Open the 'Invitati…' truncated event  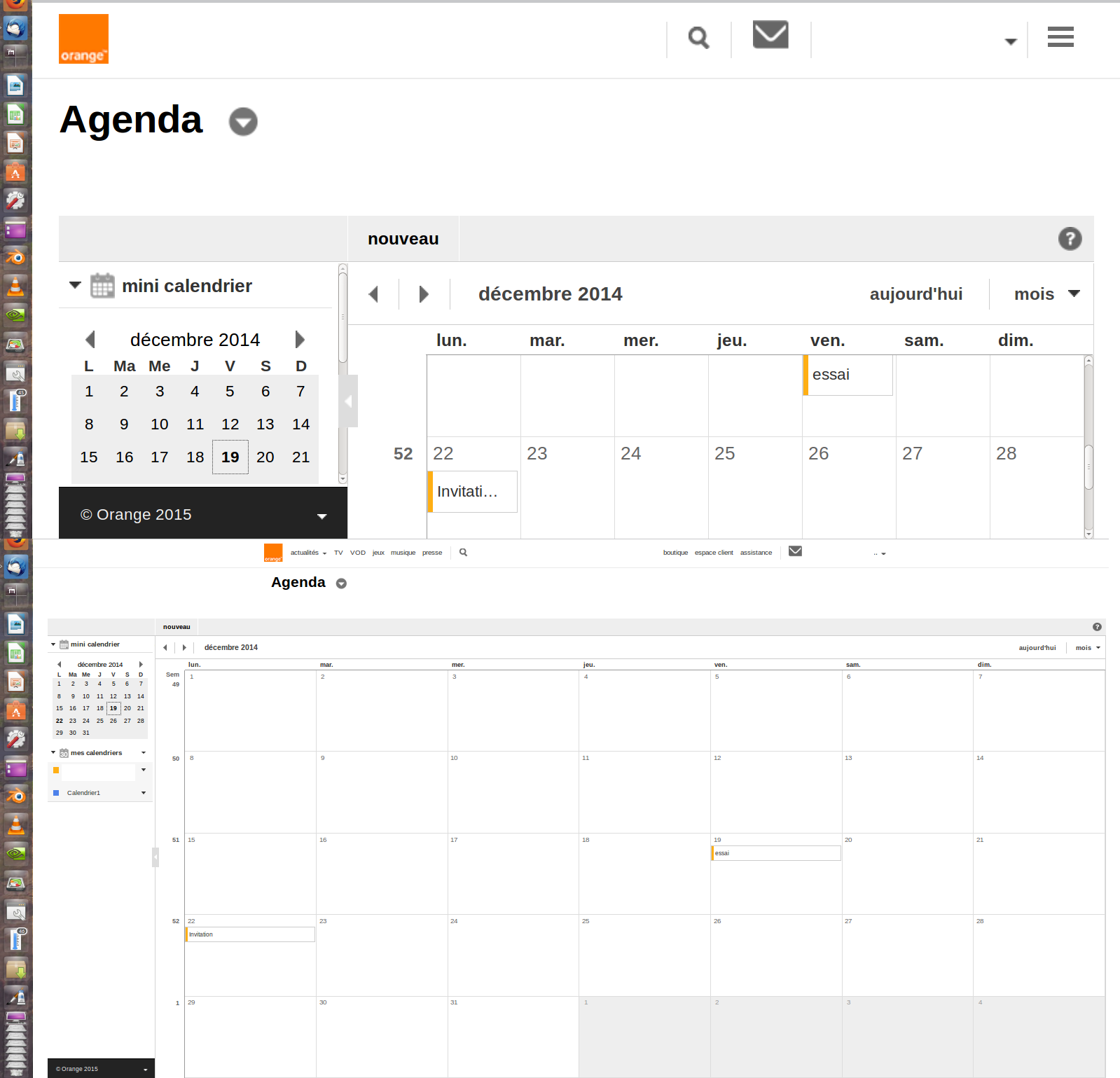[x=472, y=492]
